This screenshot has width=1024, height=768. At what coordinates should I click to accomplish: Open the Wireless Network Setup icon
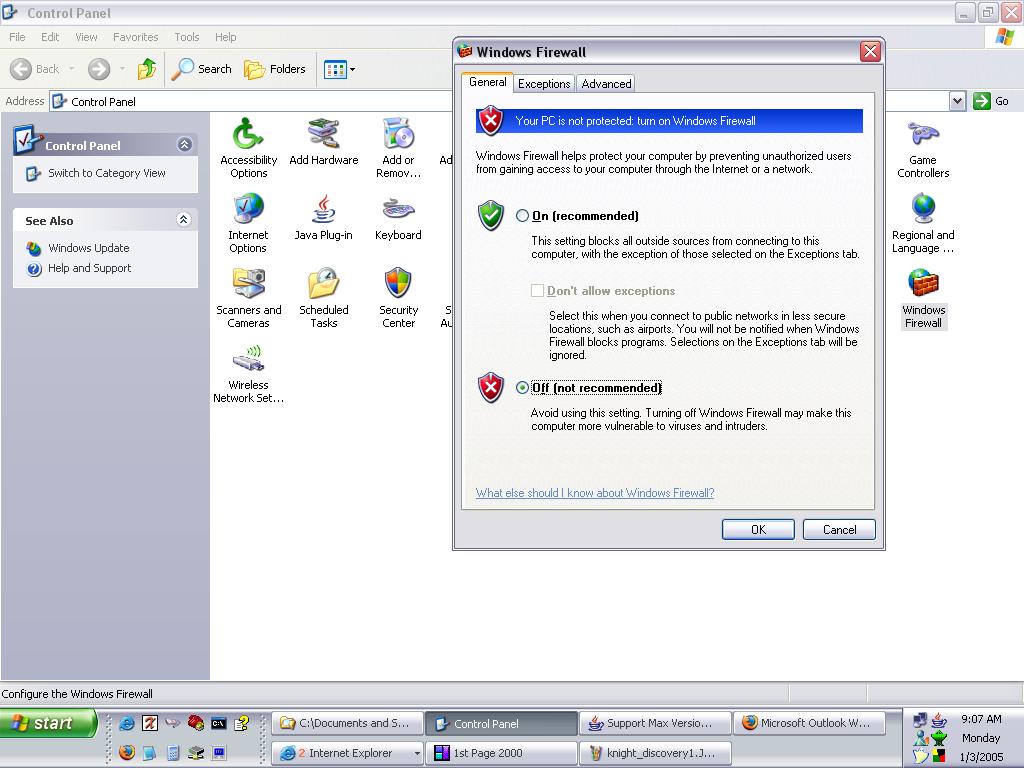[248, 360]
